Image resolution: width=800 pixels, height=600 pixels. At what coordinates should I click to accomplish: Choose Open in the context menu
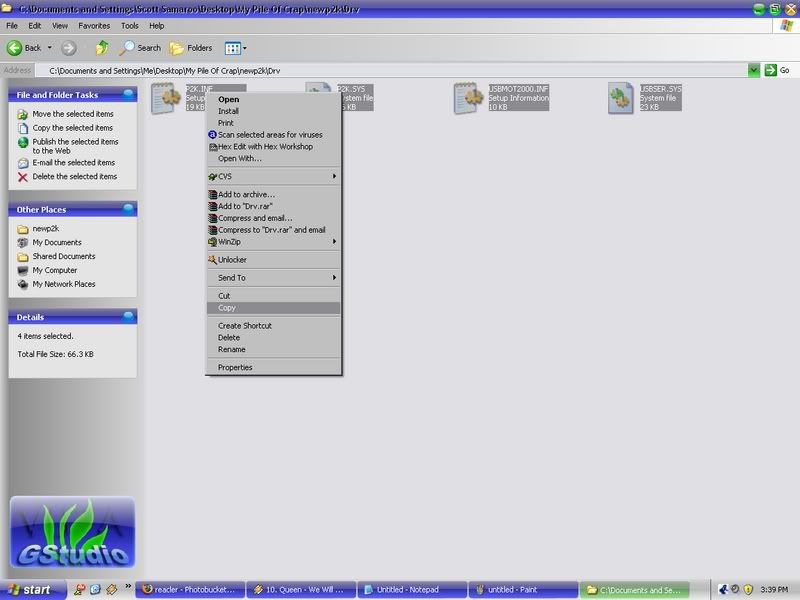coord(273,99)
